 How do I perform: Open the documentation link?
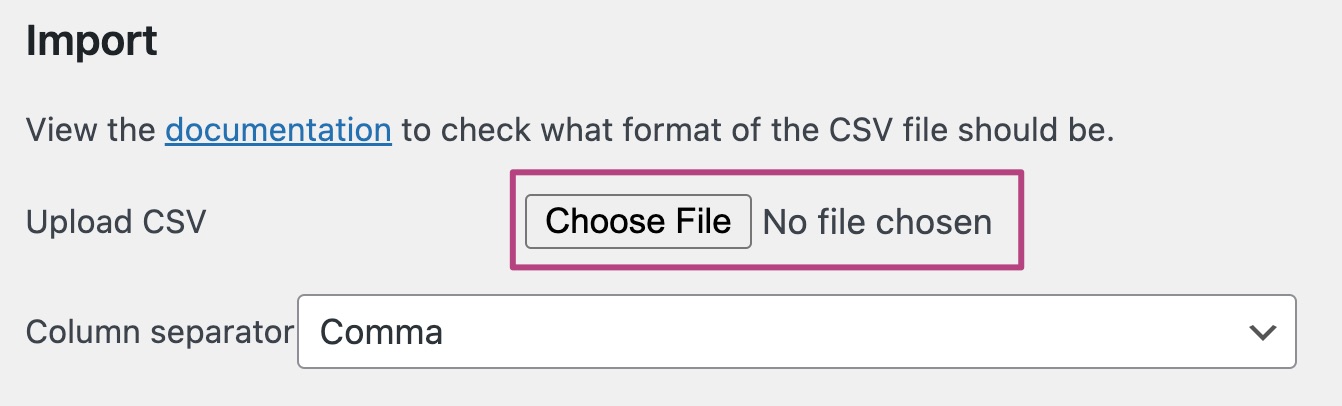pyautogui.click(x=278, y=130)
